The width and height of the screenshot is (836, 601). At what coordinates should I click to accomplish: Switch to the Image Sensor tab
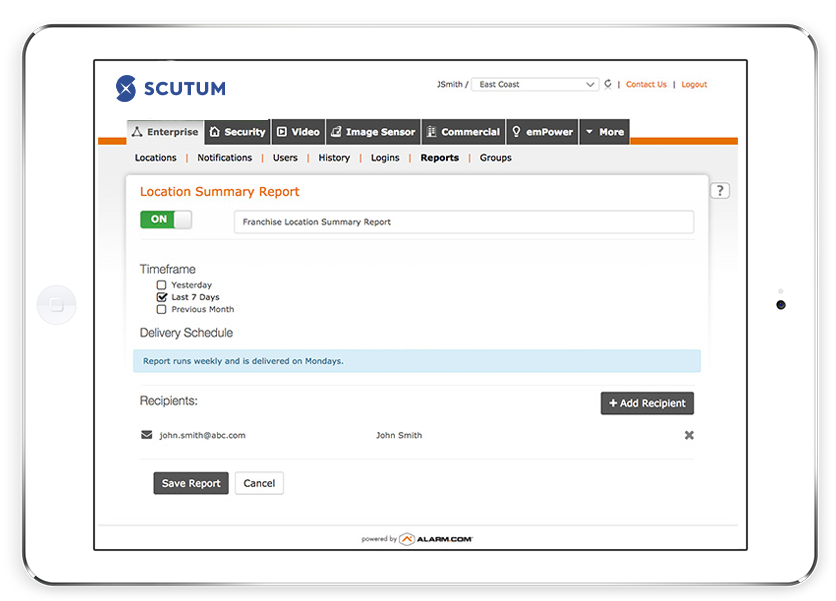point(373,132)
